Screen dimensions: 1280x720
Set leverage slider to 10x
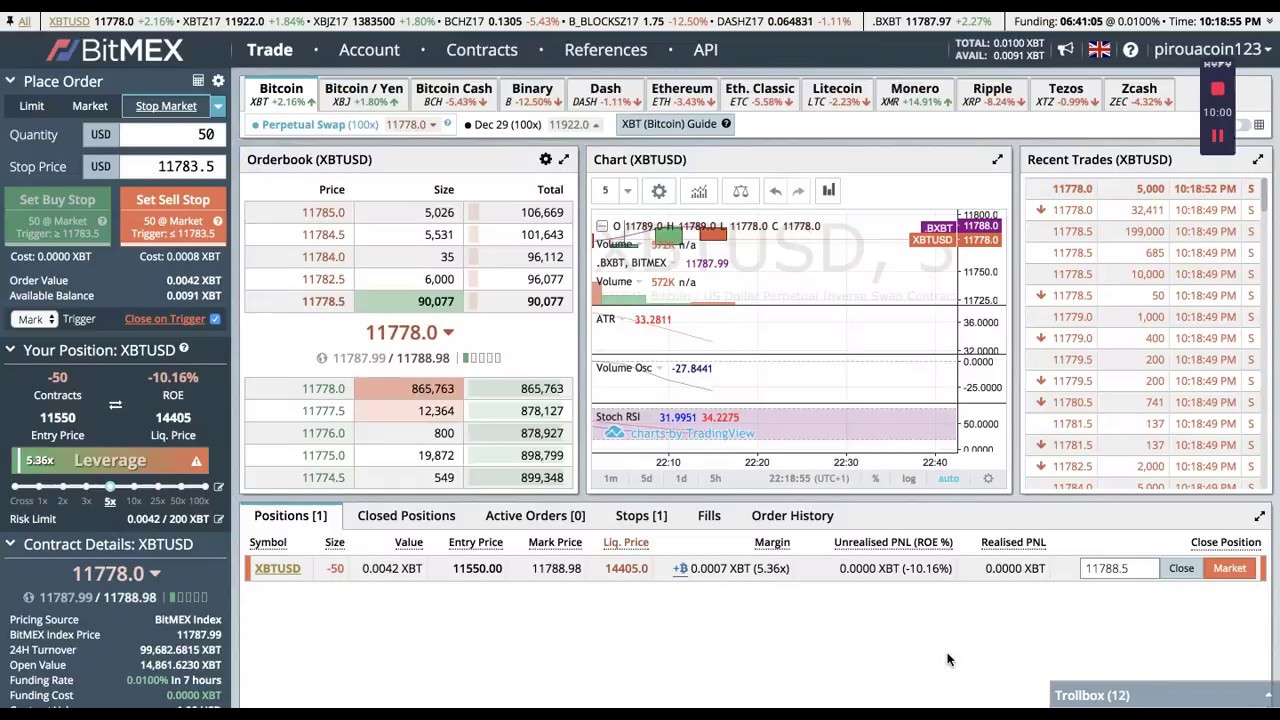pos(134,487)
